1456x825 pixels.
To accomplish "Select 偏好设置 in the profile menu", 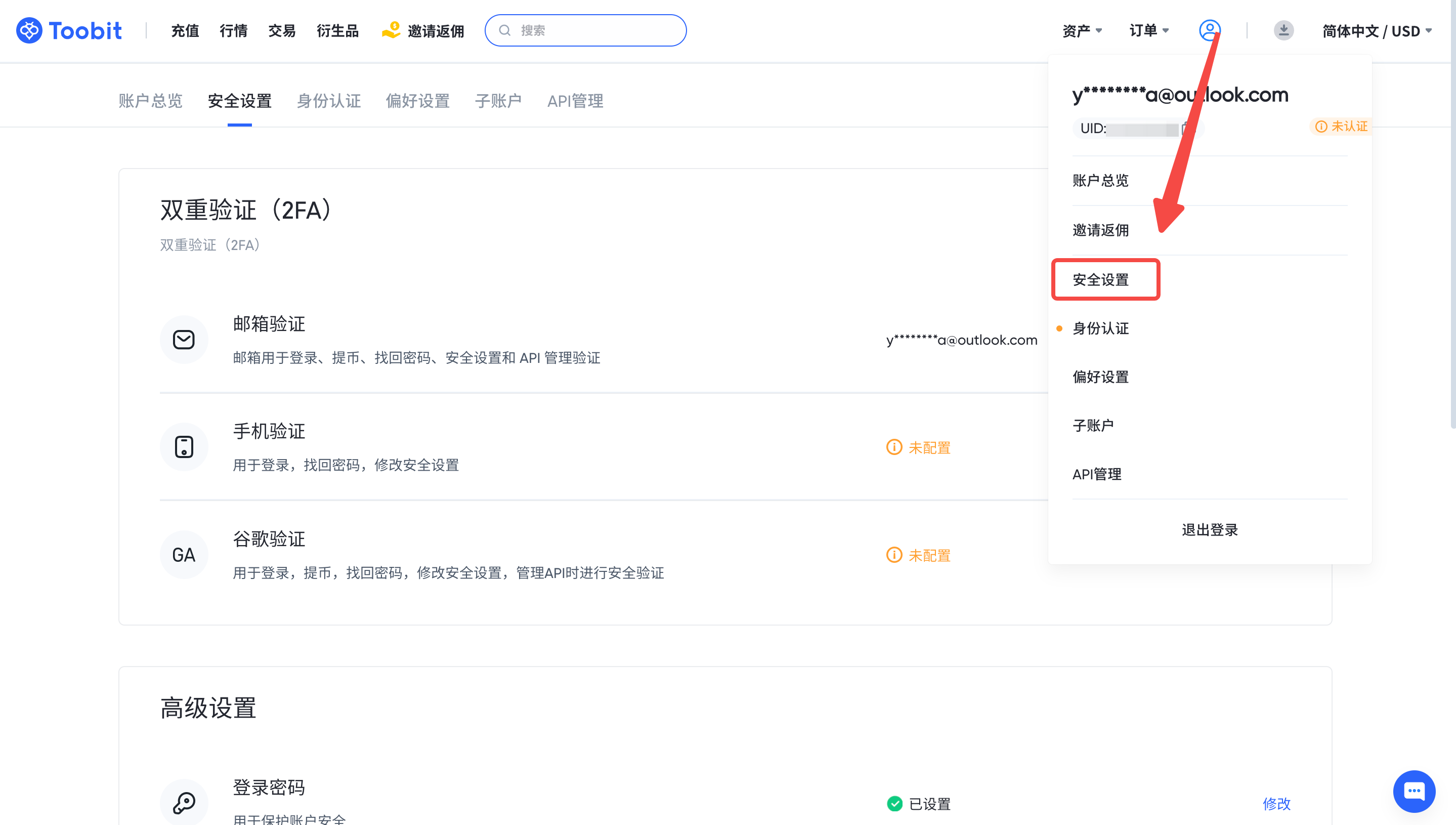I will tap(1100, 377).
